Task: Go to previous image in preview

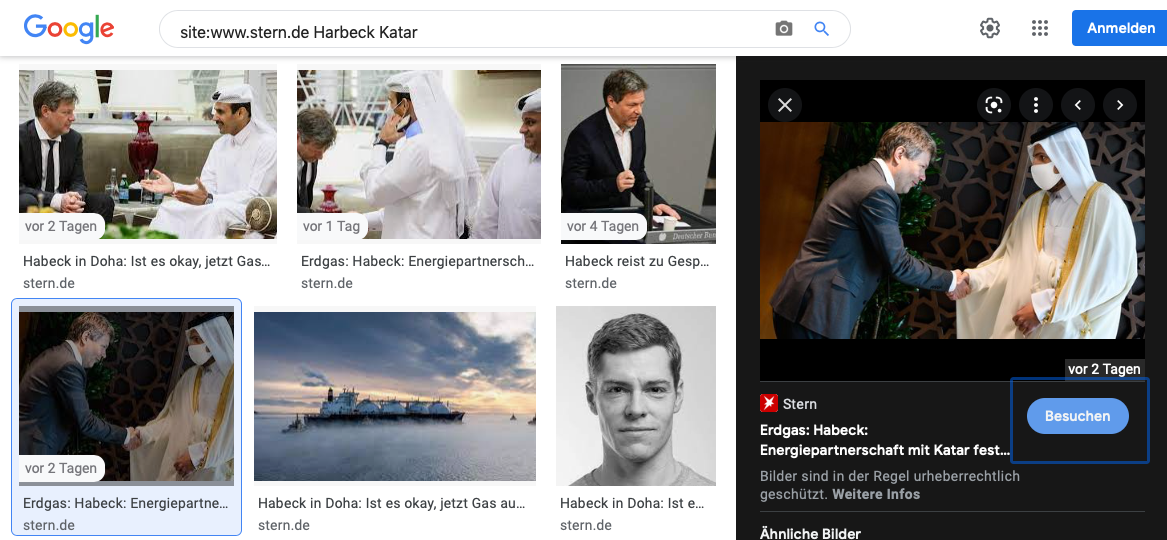Action: [1078, 105]
